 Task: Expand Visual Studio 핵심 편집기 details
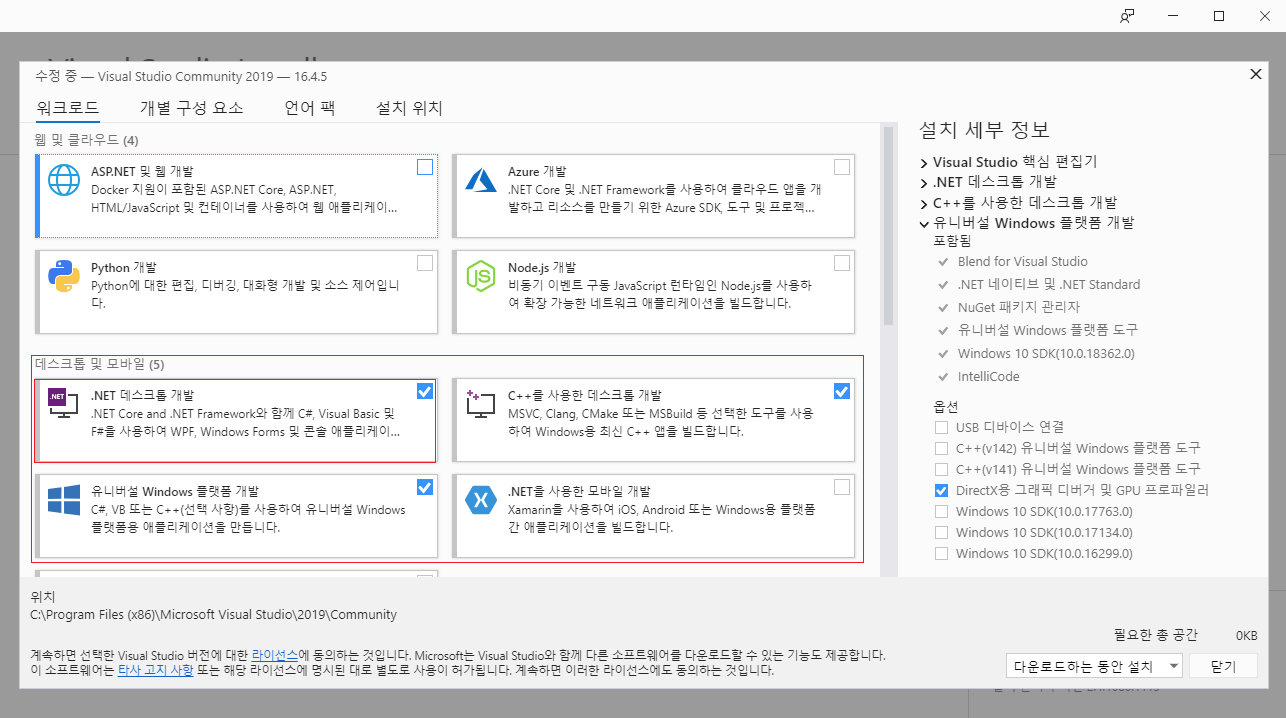[x=924, y=162]
